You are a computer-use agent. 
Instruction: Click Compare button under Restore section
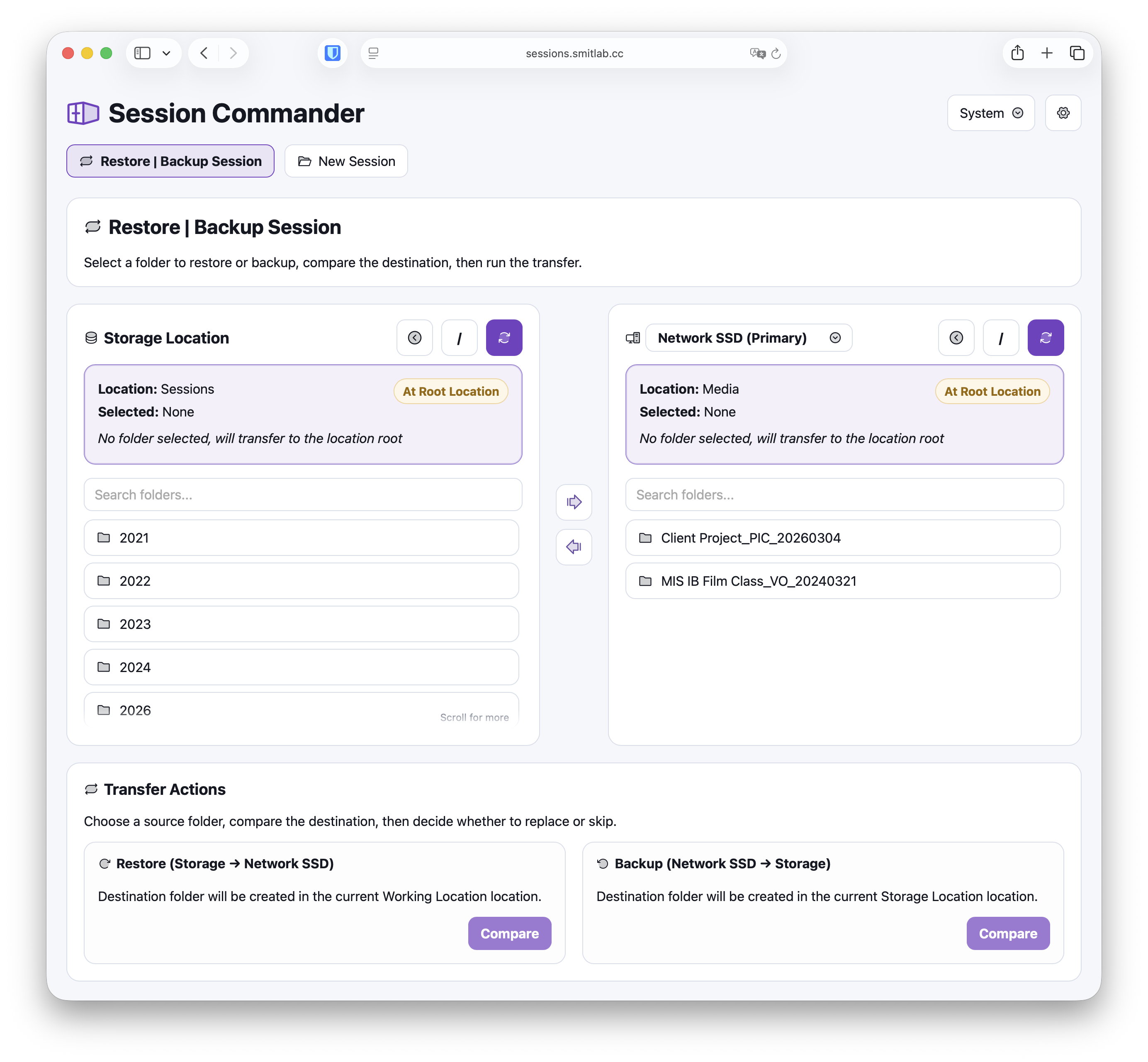point(509,933)
